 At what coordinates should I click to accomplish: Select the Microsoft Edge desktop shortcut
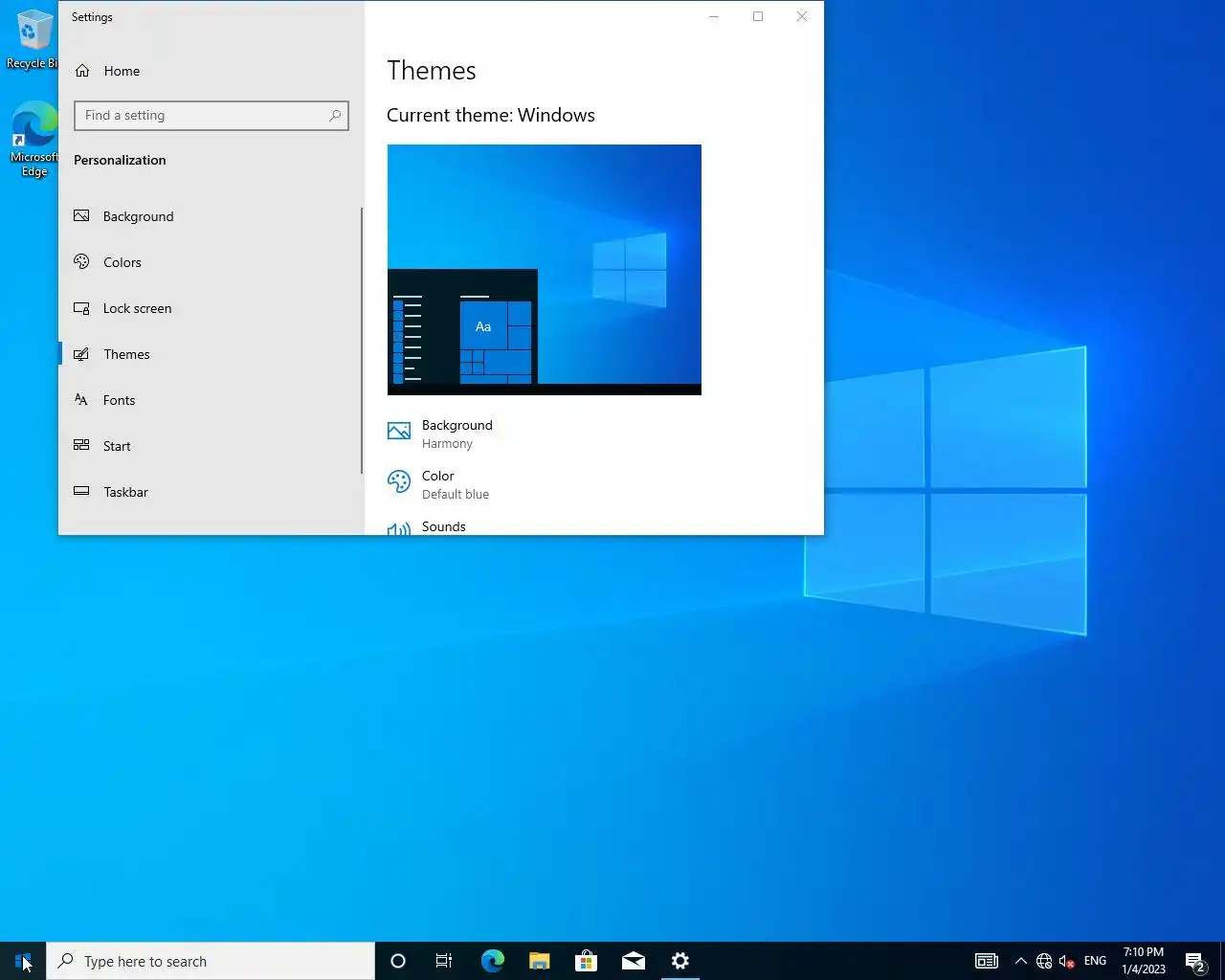[x=34, y=140]
